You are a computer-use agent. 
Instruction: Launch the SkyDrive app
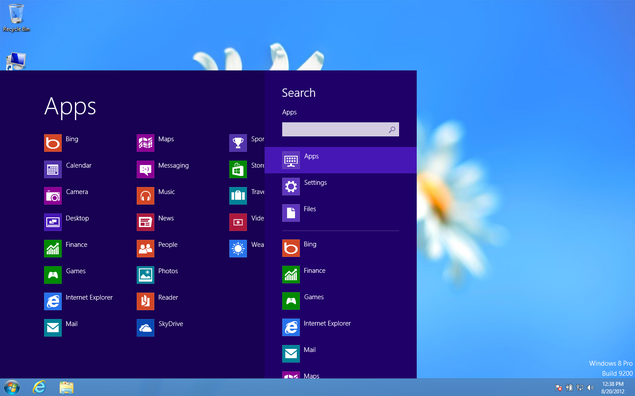point(160,328)
